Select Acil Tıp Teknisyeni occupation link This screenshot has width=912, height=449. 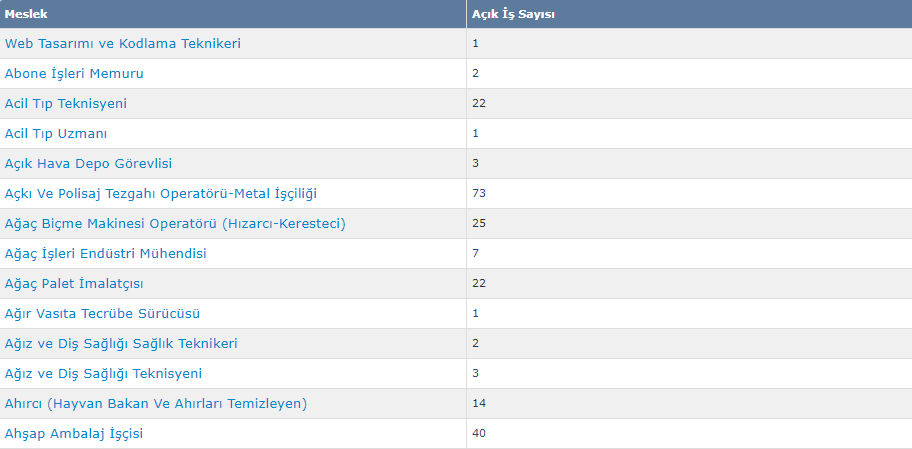(x=66, y=104)
